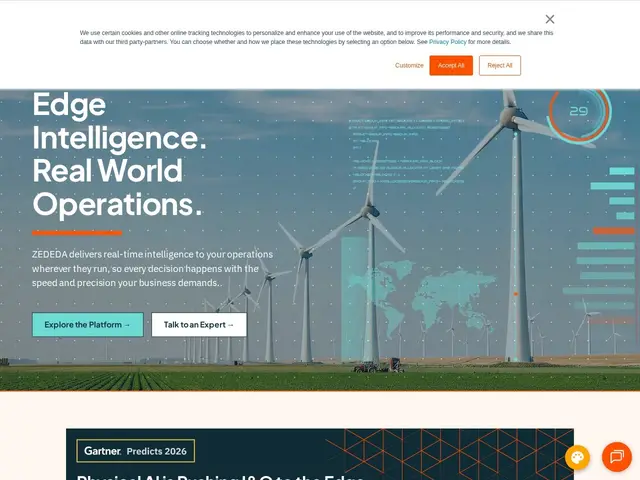Close the cookie banner with the X icon

pyautogui.click(x=550, y=19)
